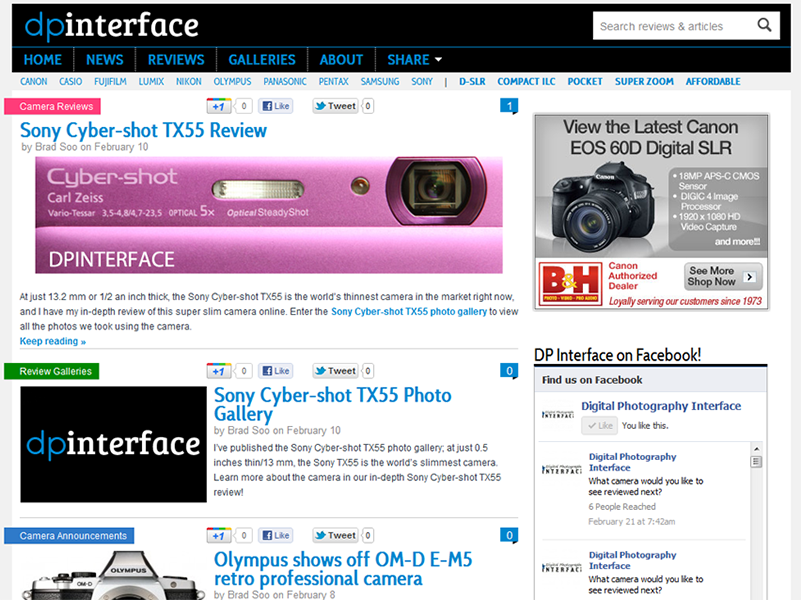
Task: Toggle the Facebook page Like button
Action: click(599, 425)
